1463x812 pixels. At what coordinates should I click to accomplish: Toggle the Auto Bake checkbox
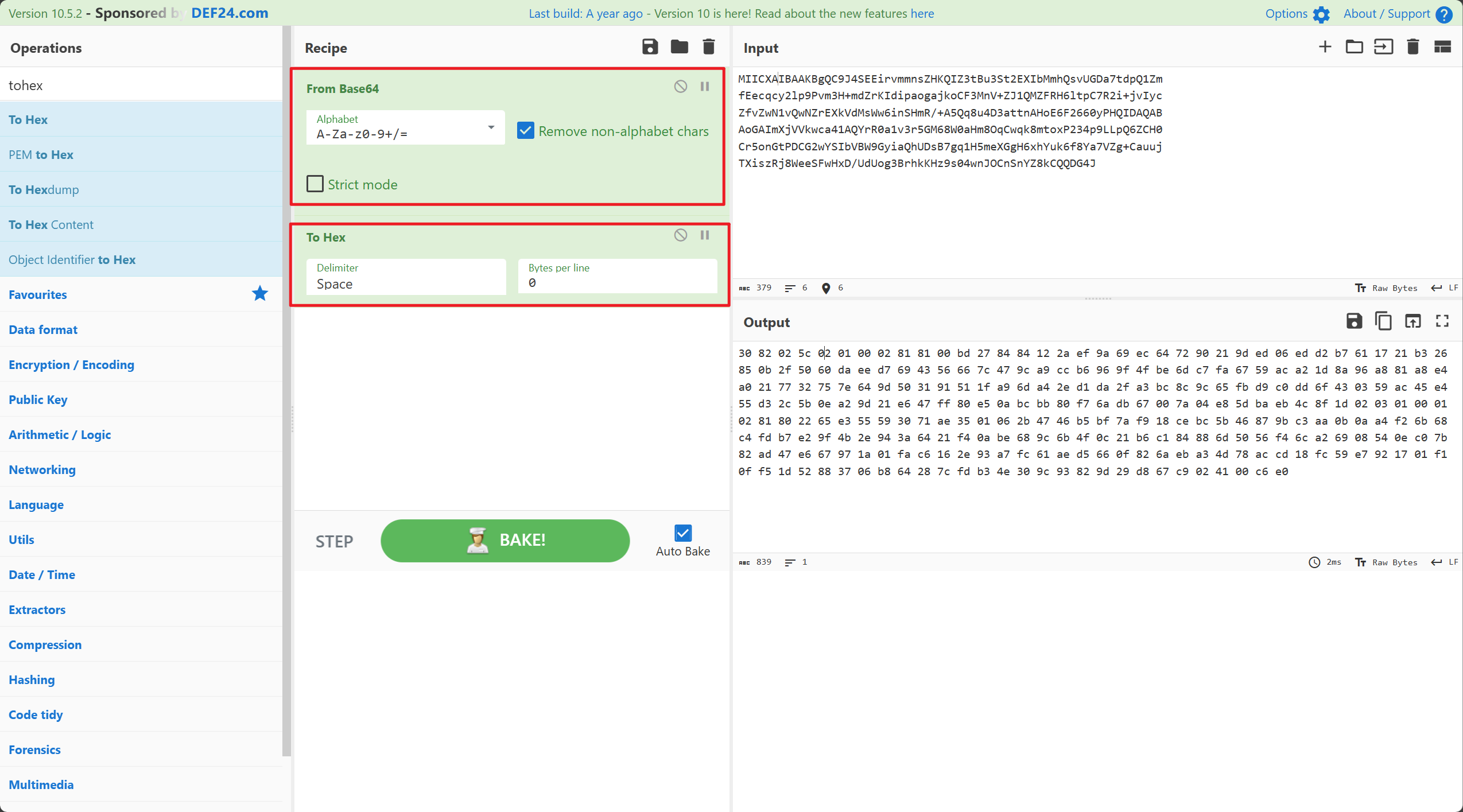[x=682, y=533]
